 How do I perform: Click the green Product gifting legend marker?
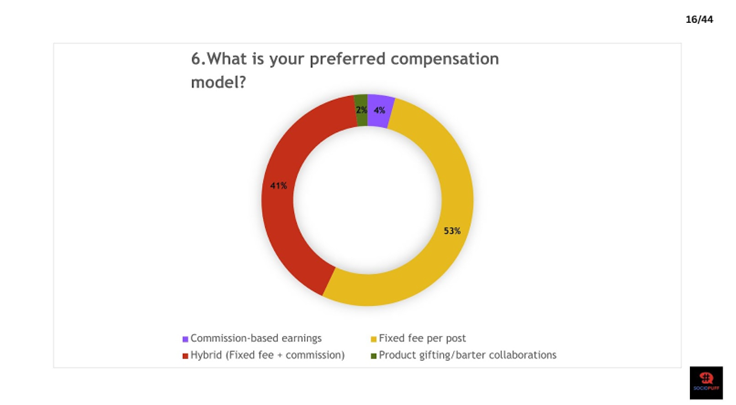[x=374, y=356]
